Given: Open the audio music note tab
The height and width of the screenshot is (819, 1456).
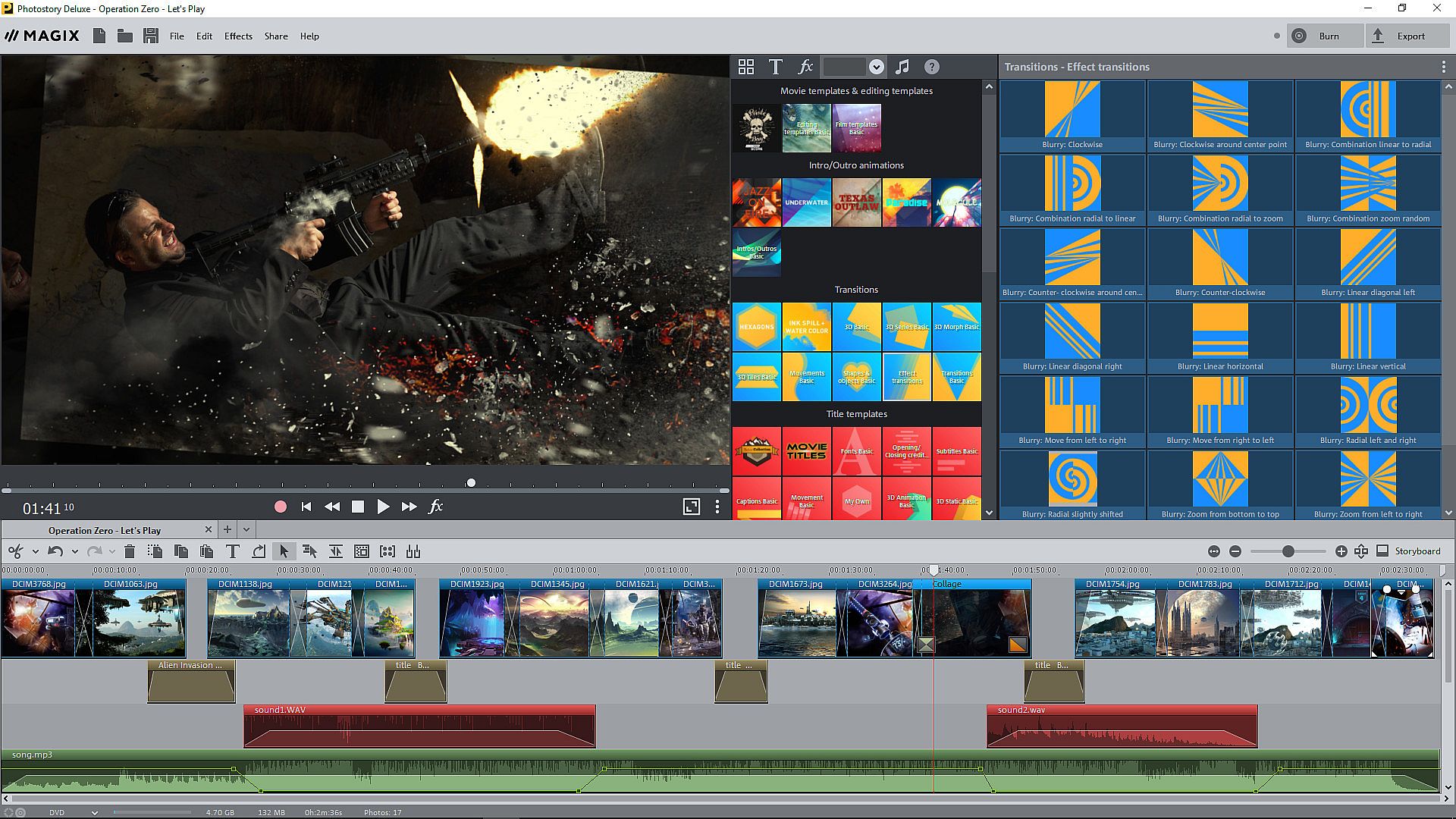Looking at the screenshot, I should tap(902, 67).
